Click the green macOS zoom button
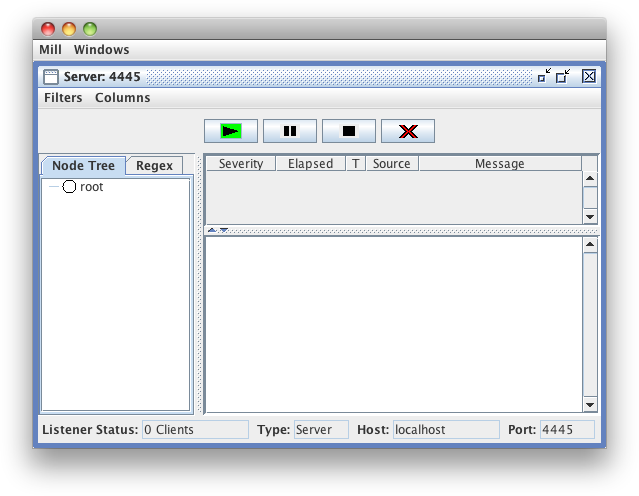The image size is (639, 496). 90,29
